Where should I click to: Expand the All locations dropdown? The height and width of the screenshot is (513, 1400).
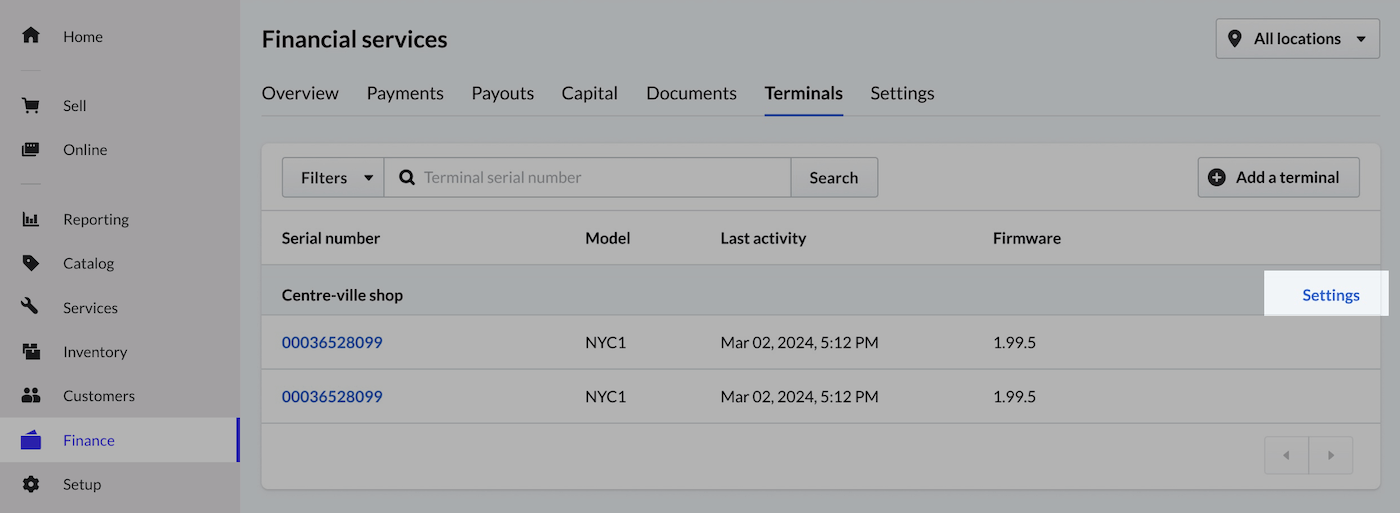(1297, 39)
